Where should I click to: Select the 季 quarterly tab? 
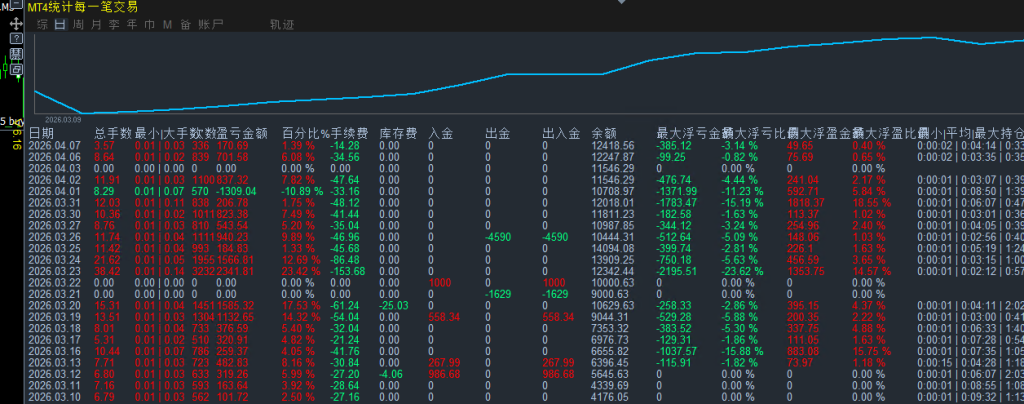click(113, 23)
